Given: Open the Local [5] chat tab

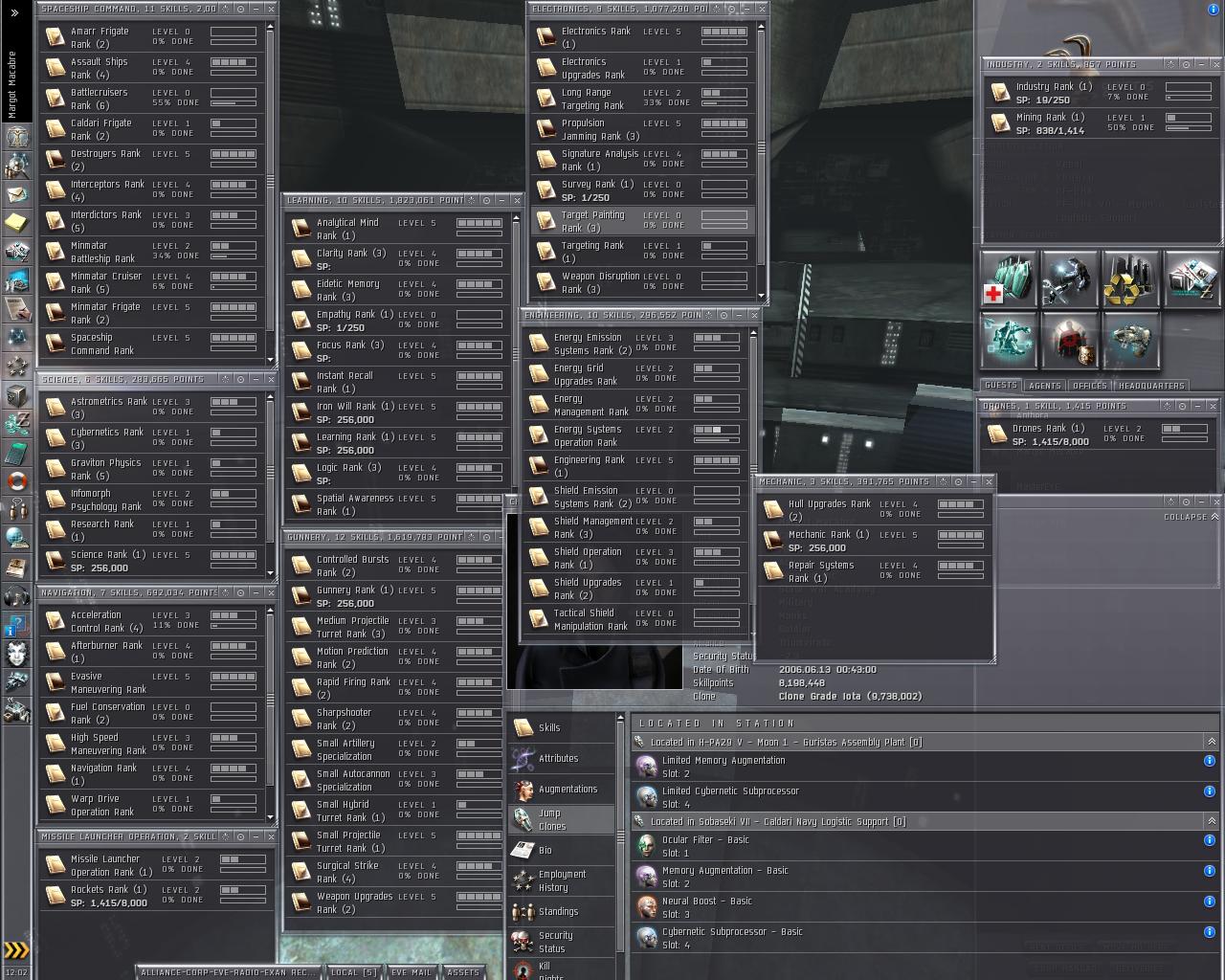Looking at the screenshot, I should click(353, 972).
